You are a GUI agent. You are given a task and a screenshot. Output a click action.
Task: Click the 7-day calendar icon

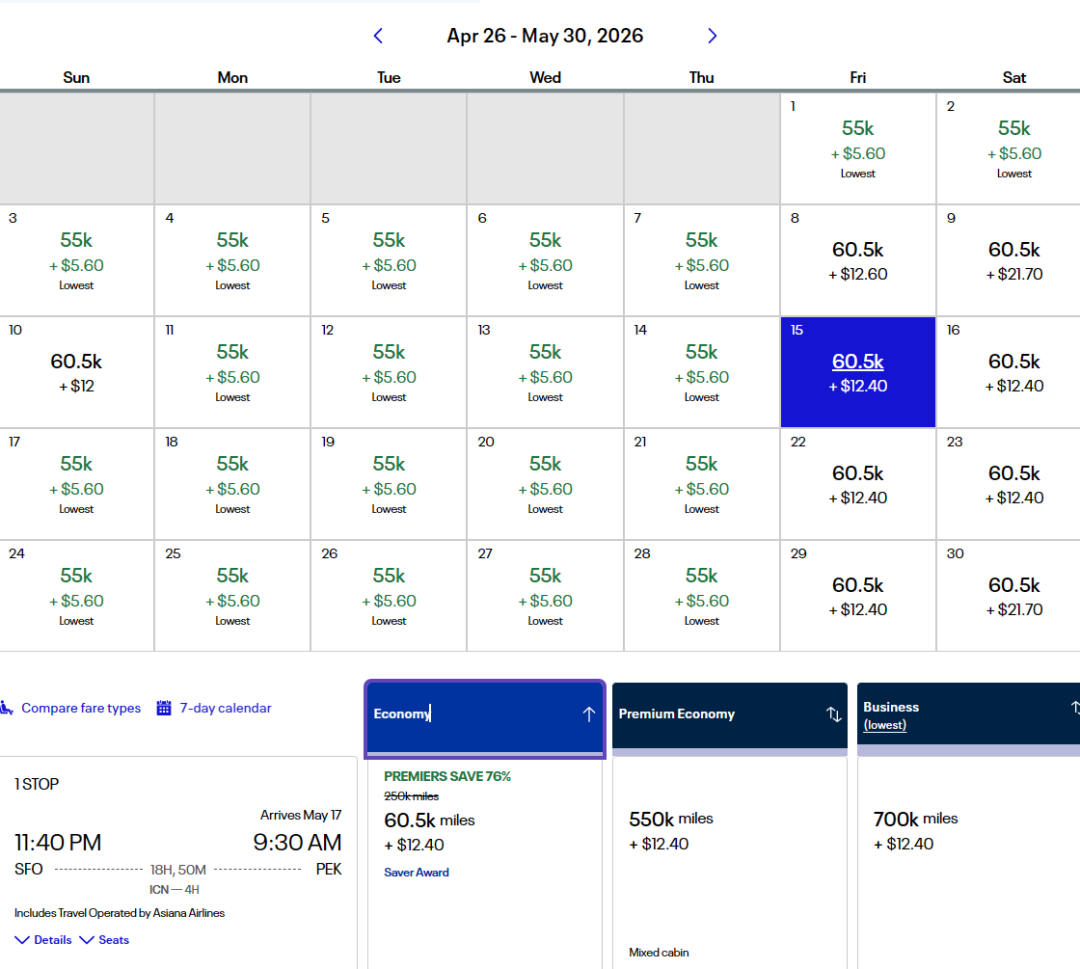point(163,708)
